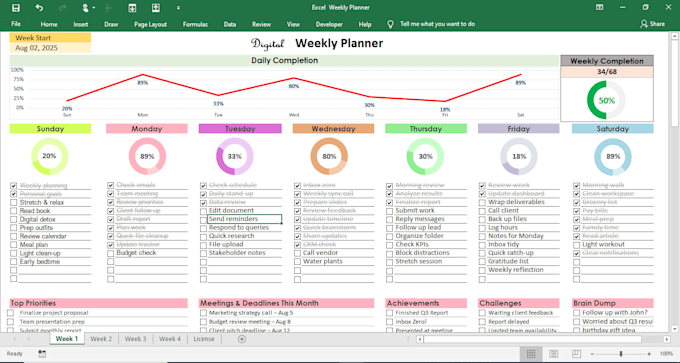The height and width of the screenshot is (363, 680).
Task: Open the Touch/Mouse mode dropdown arrow
Action: (94, 8)
